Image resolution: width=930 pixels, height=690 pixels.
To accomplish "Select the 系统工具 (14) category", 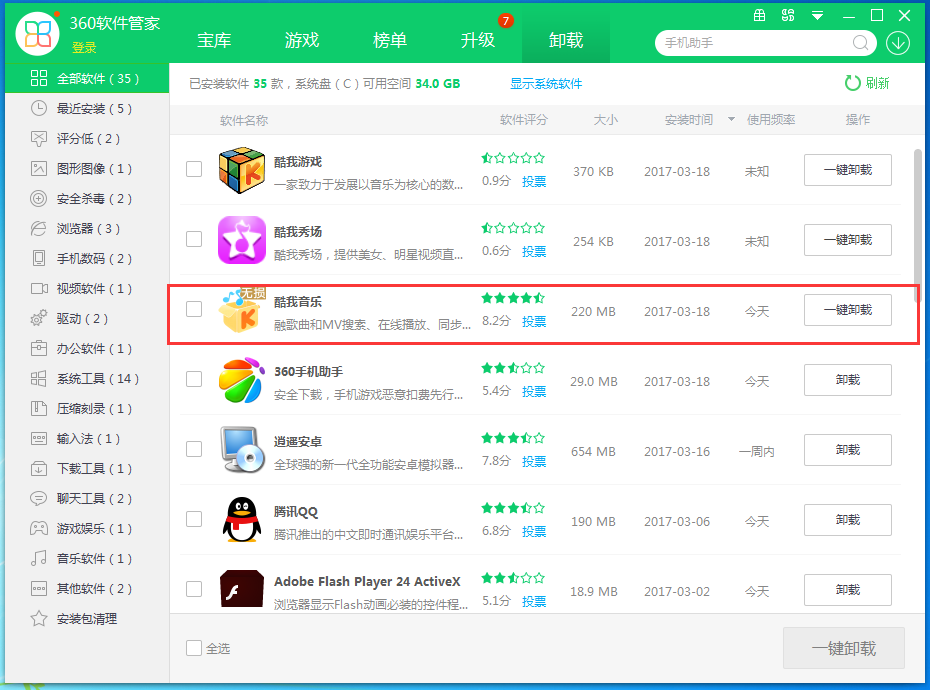I will coord(87,379).
